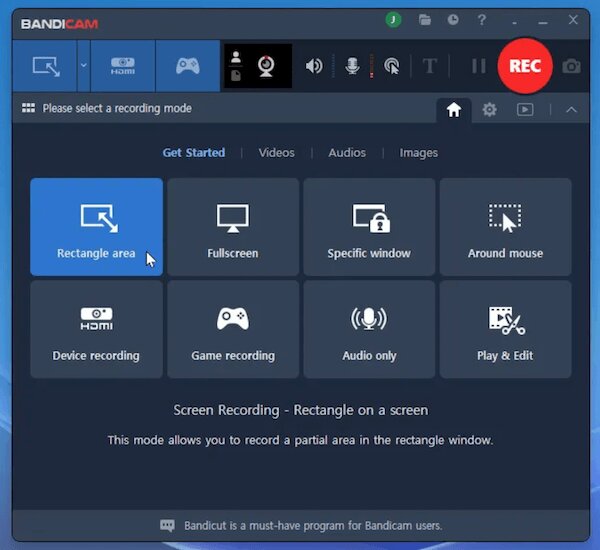Image resolution: width=600 pixels, height=550 pixels.
Task: Select the gamepad game recording mode in toolbar
Action: click(188, 66)
